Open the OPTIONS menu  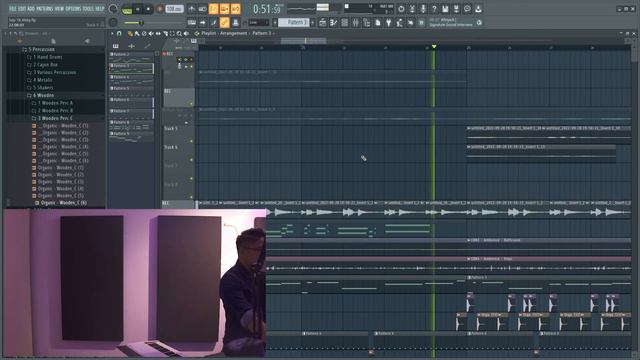(x=73, y=9)
